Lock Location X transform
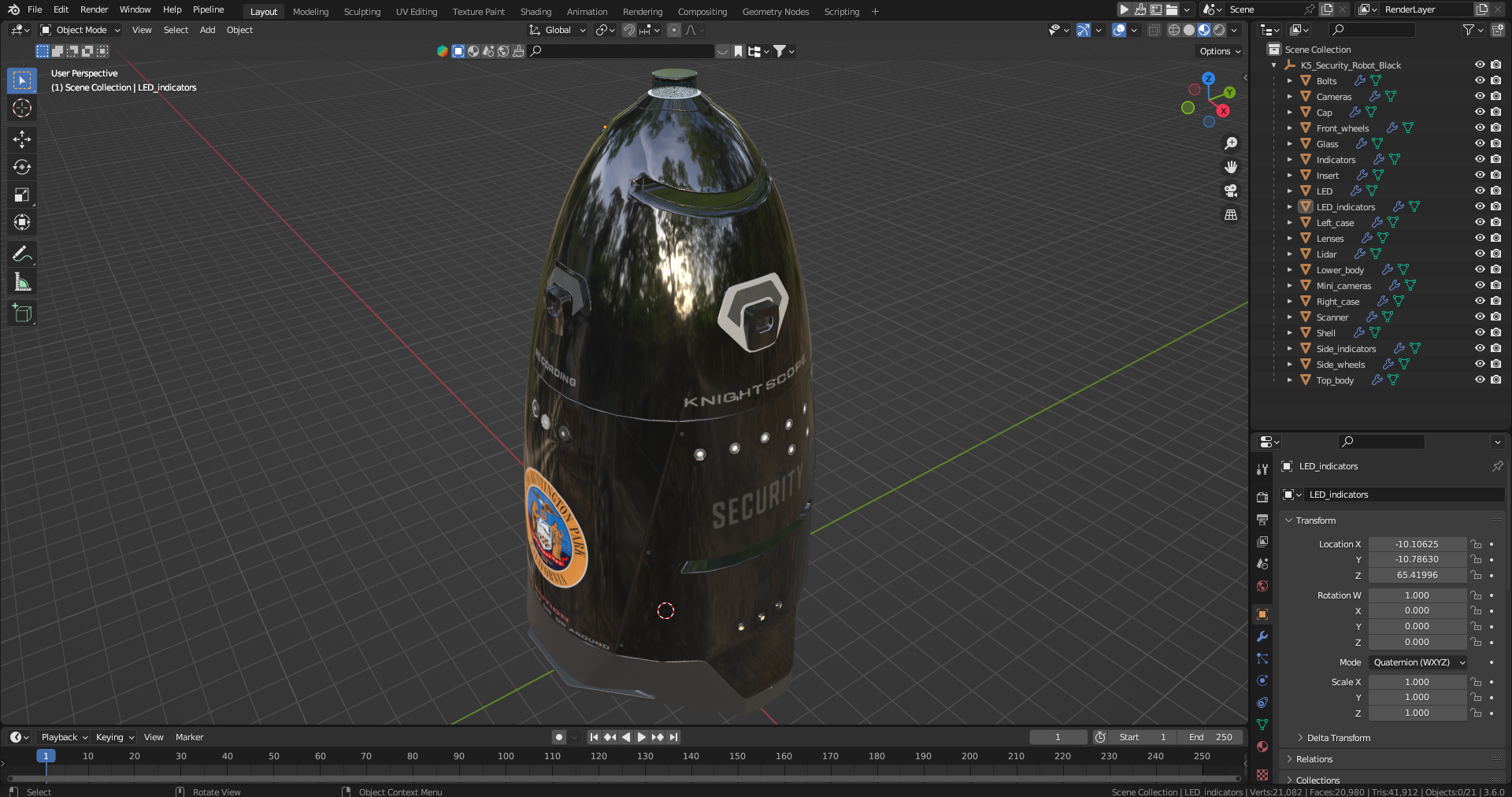Screen dimensions: 1512x797 coord(1476,544)
